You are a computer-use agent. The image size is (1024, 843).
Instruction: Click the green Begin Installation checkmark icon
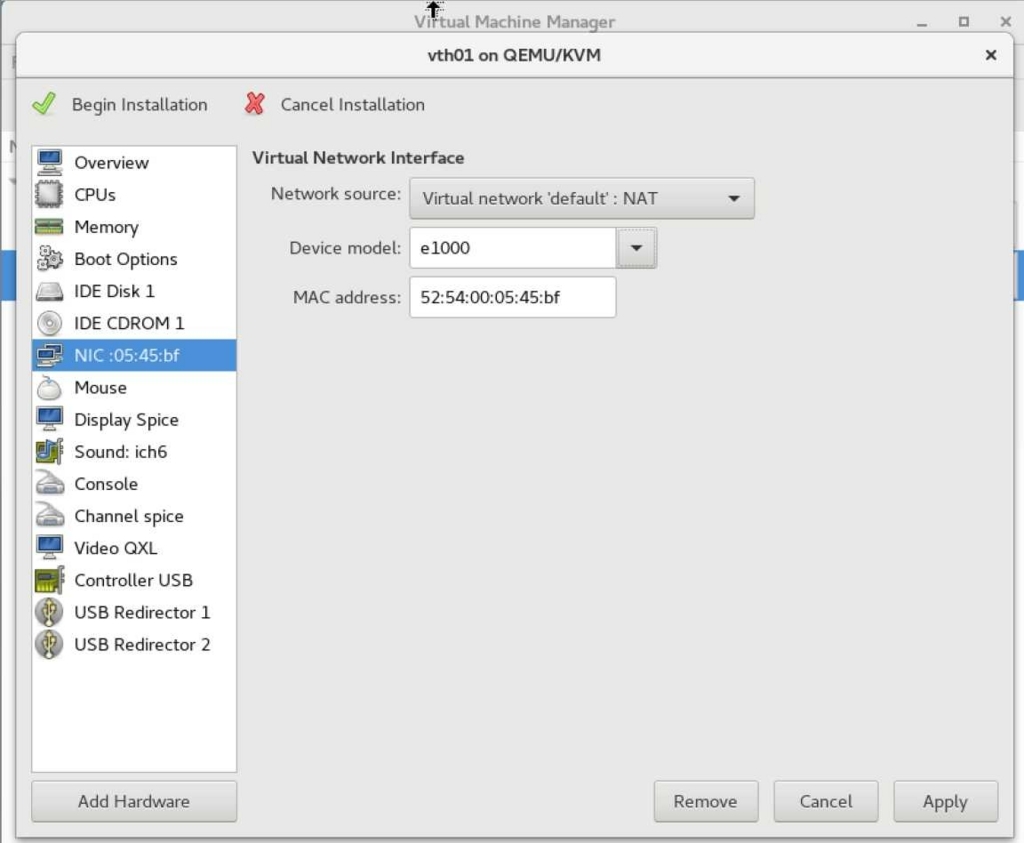[x=44, y=104]
